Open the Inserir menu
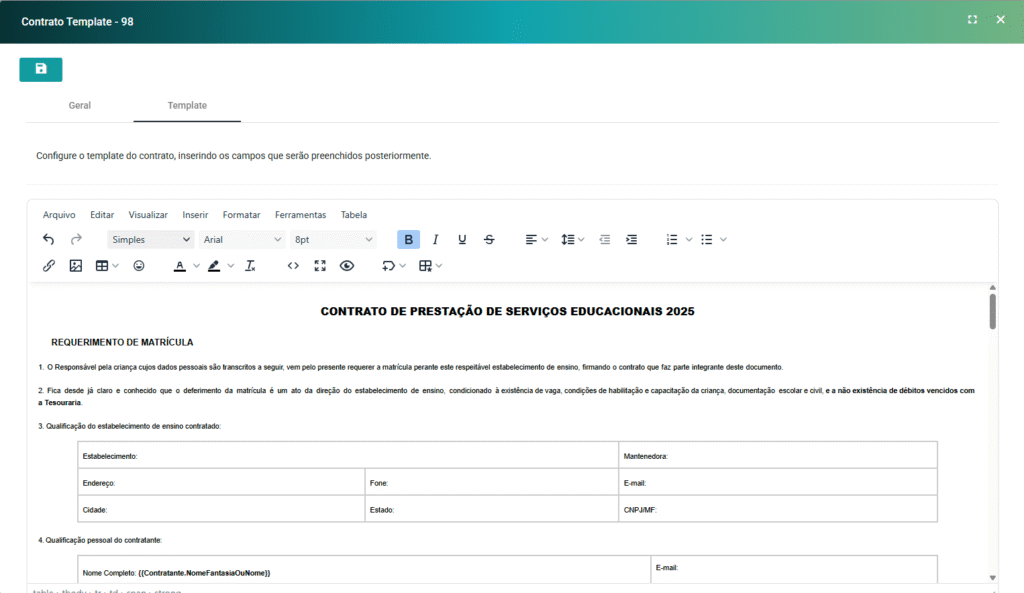This screenshot has width=1024, height=593. pos(195,214)
